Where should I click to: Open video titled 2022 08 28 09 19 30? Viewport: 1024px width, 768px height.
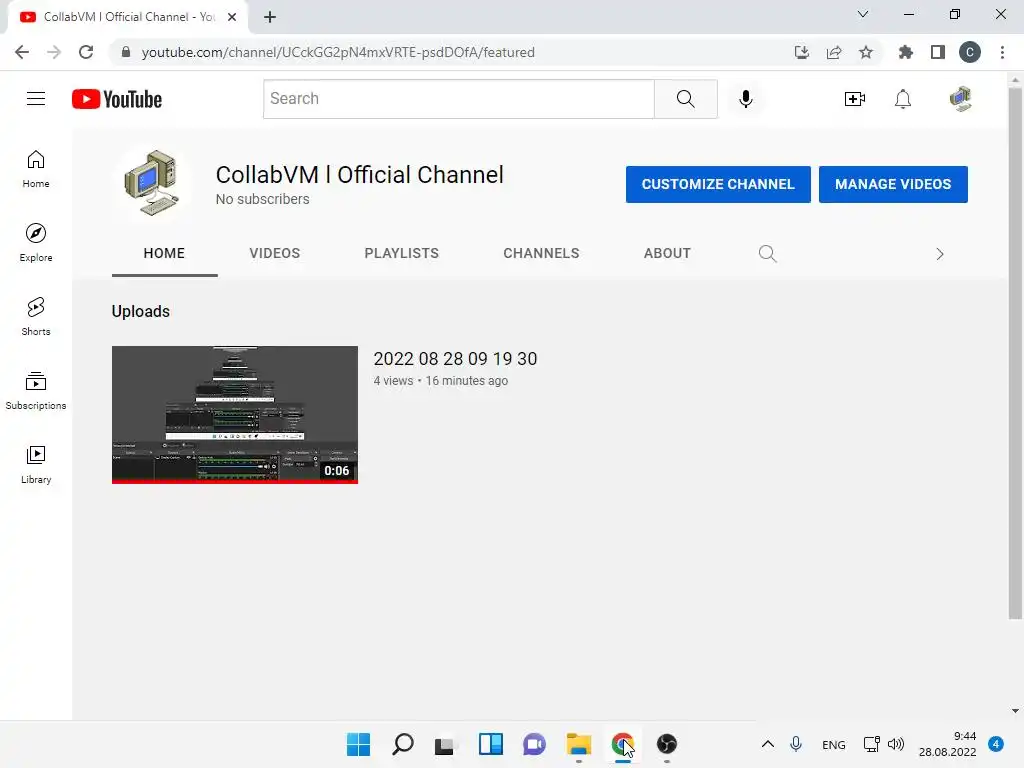[x=455, y=359]
